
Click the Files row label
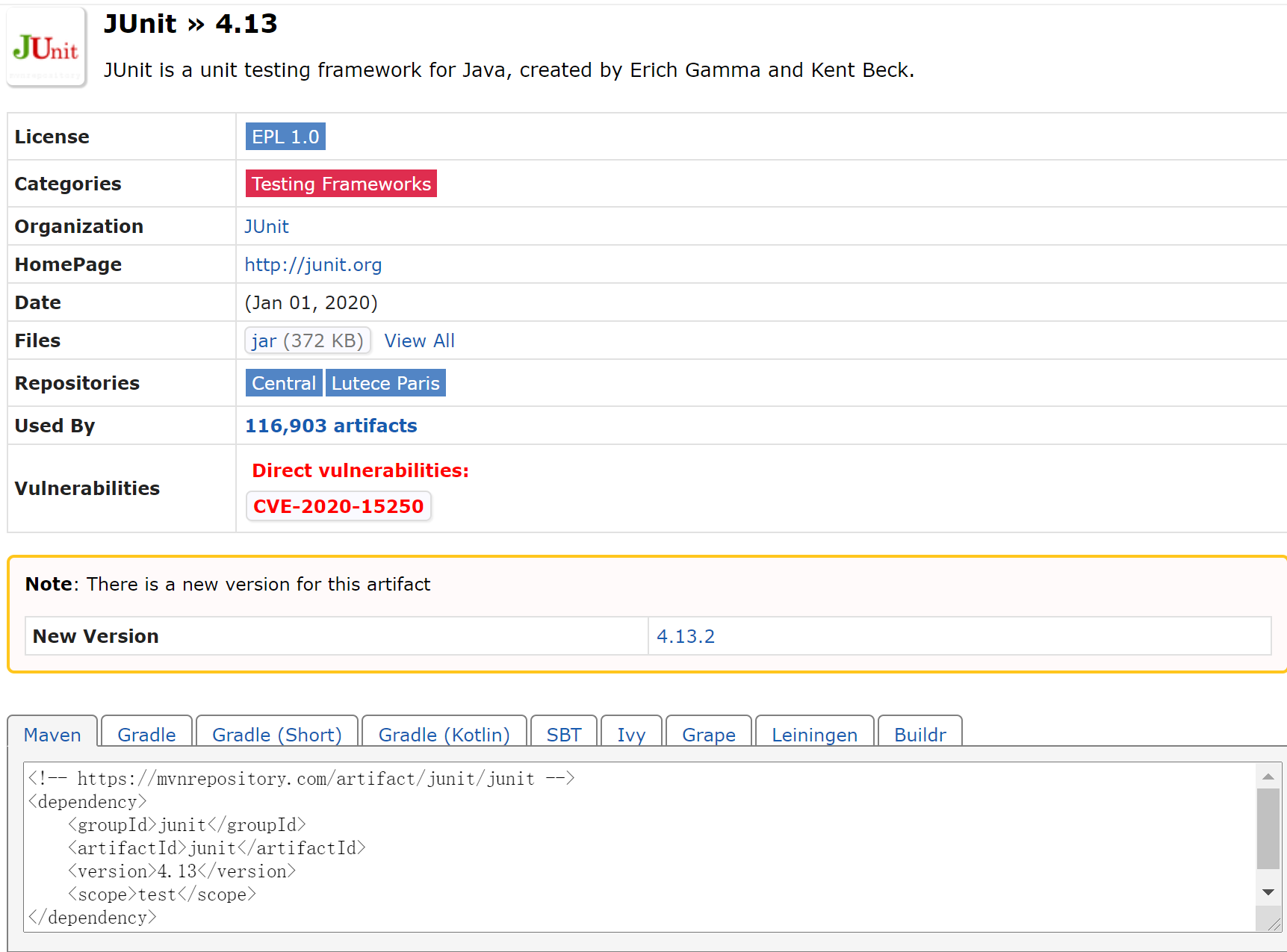point(37,340)
